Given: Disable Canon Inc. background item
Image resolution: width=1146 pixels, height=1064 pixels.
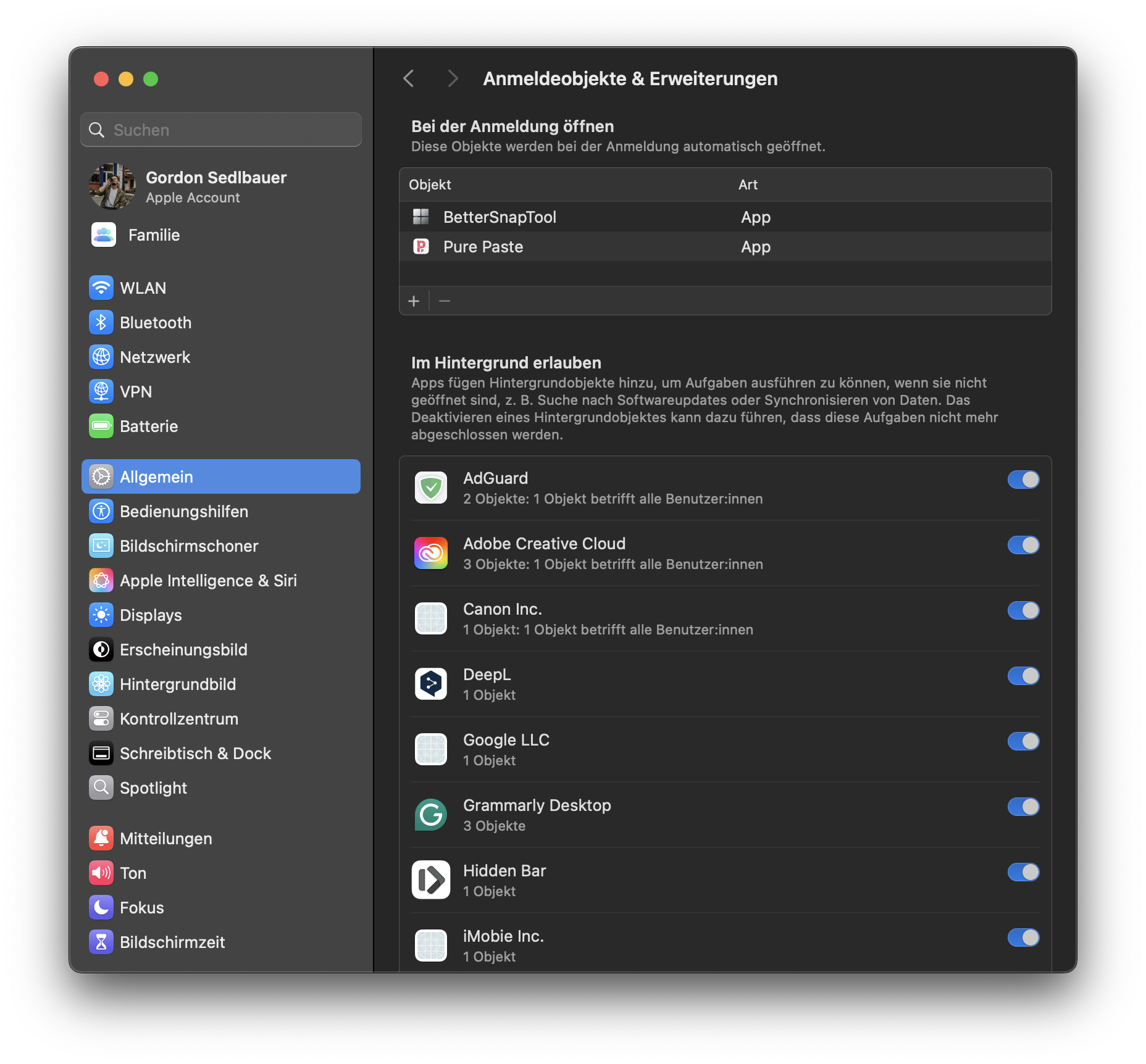Looking at the screenshot, I should (1023, 610).
